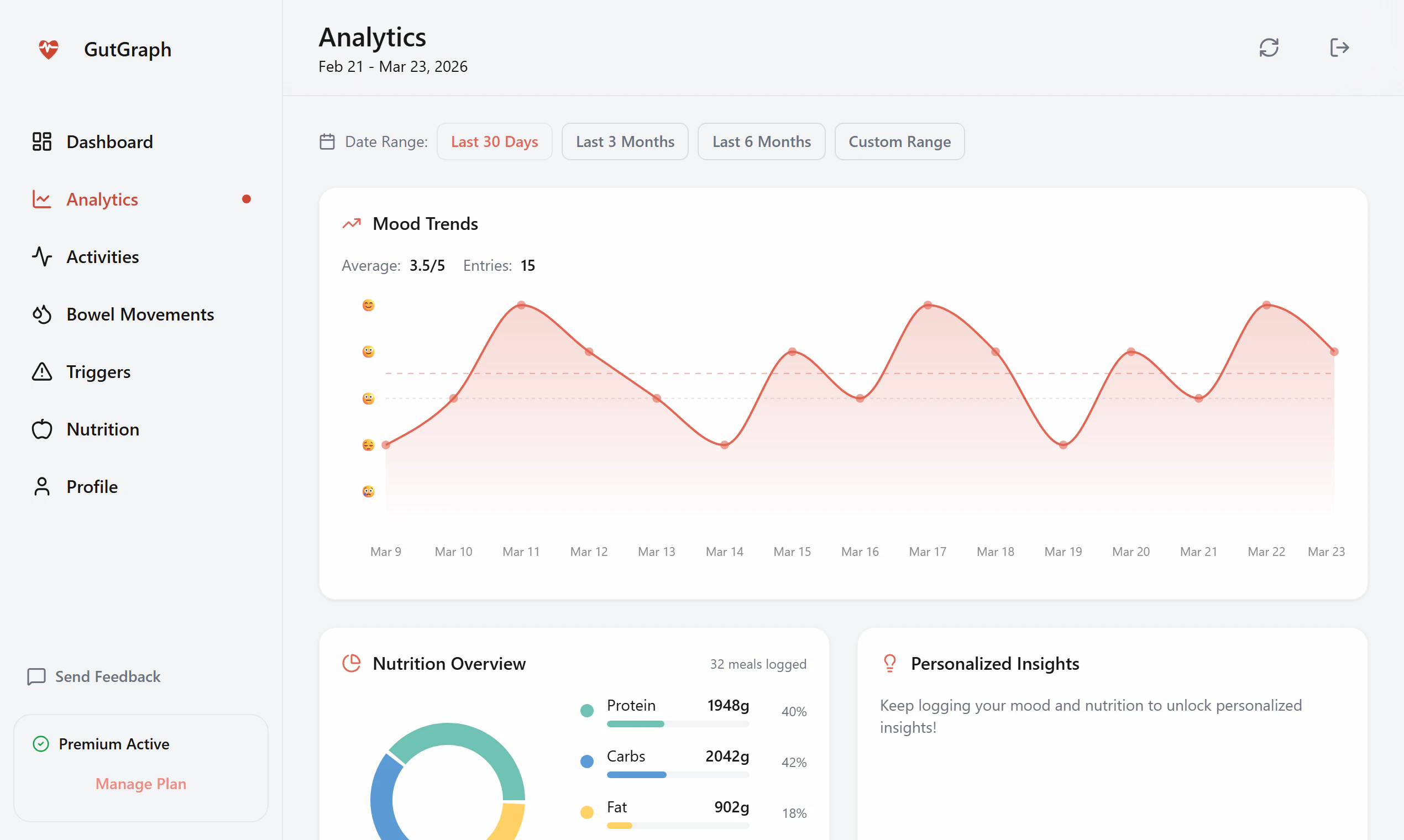Open the Triggers section
Viewport: 1404px width, 840px height.
pyautogui.click(x=98, y=372)
